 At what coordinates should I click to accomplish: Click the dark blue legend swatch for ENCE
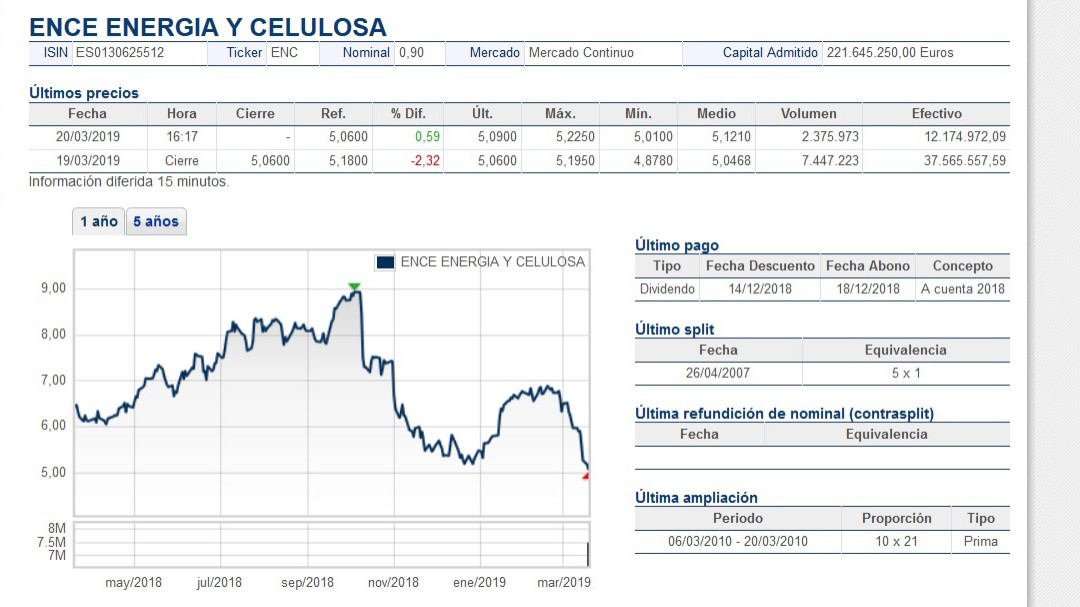(x=385, y=263)
